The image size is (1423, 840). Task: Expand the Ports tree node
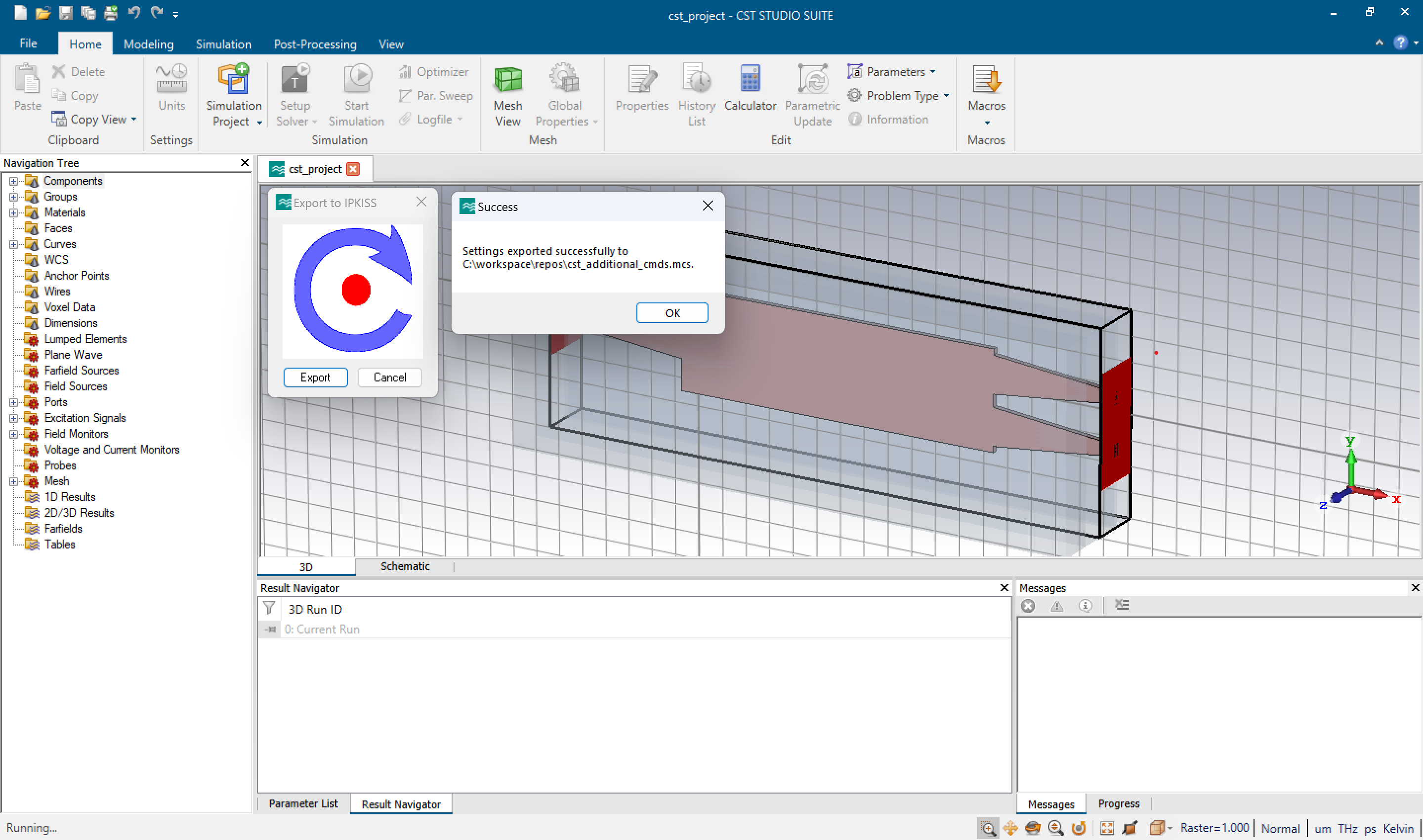[13, 402]
